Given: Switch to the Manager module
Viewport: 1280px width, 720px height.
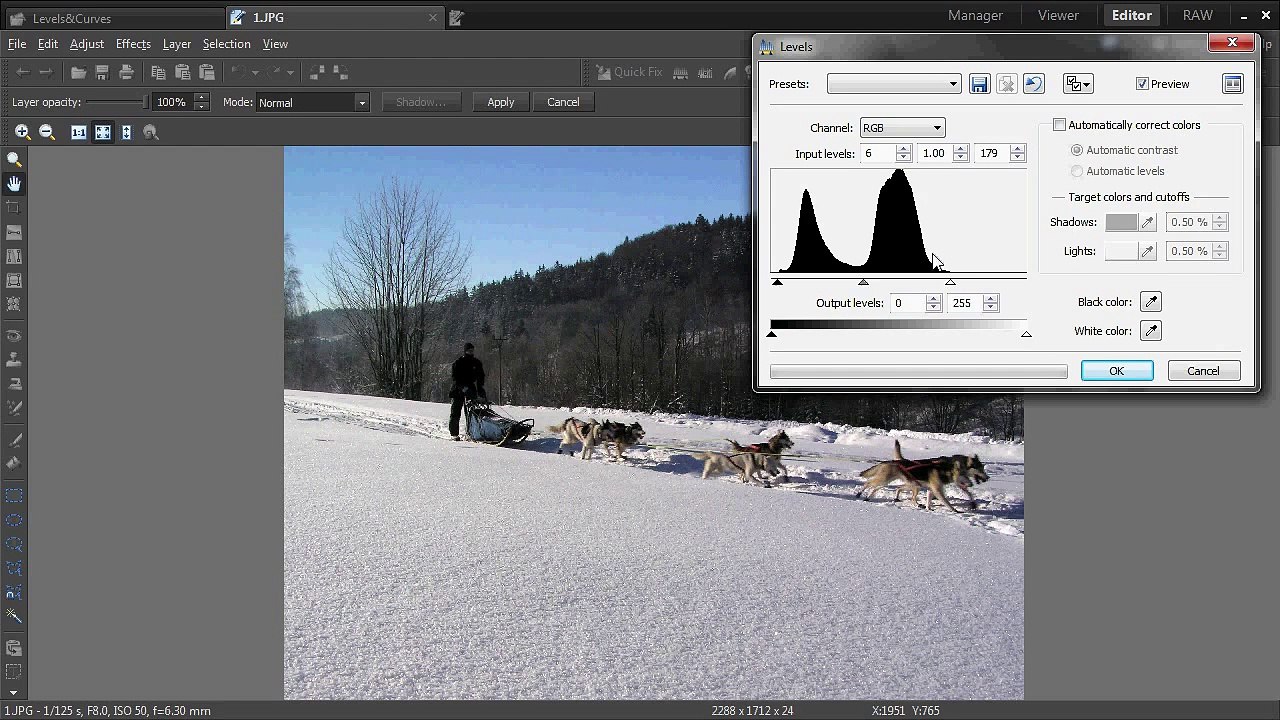Looking at the screenshot, I should [975, 15].
